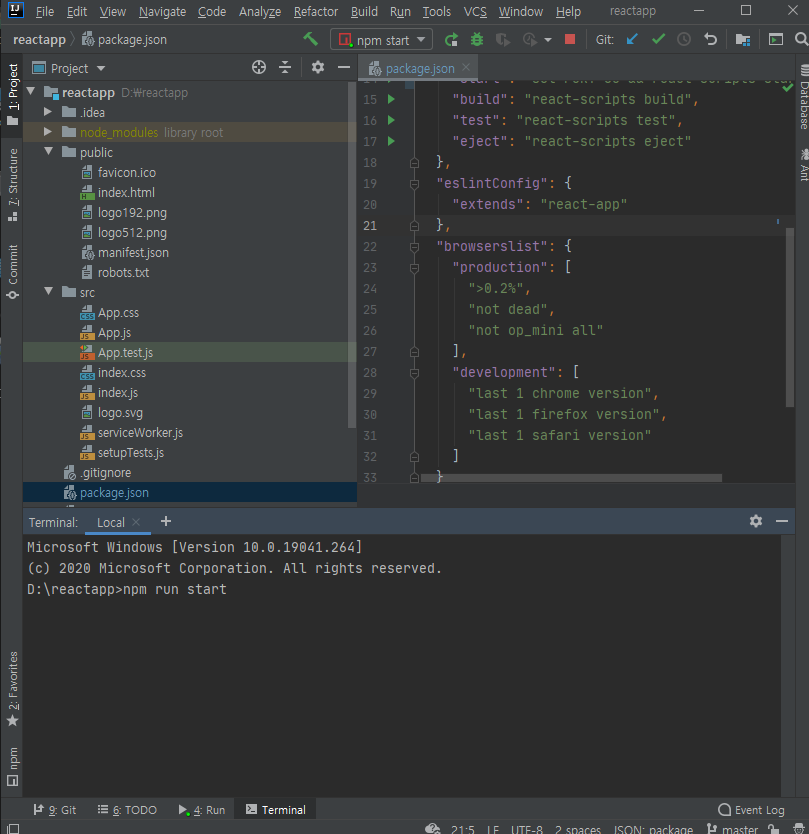Open the profiler dropdown arrow in toolbar
809x834 pixels.
pyautogui.click(x=548, y=40)
